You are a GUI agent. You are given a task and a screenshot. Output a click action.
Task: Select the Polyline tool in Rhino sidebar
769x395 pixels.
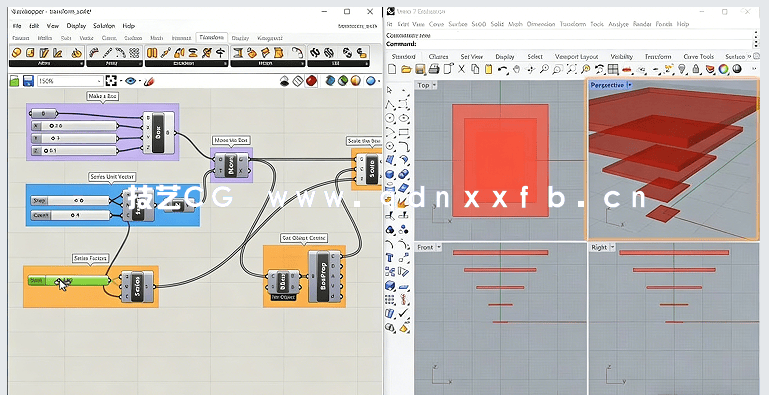(x=389, y=104)
